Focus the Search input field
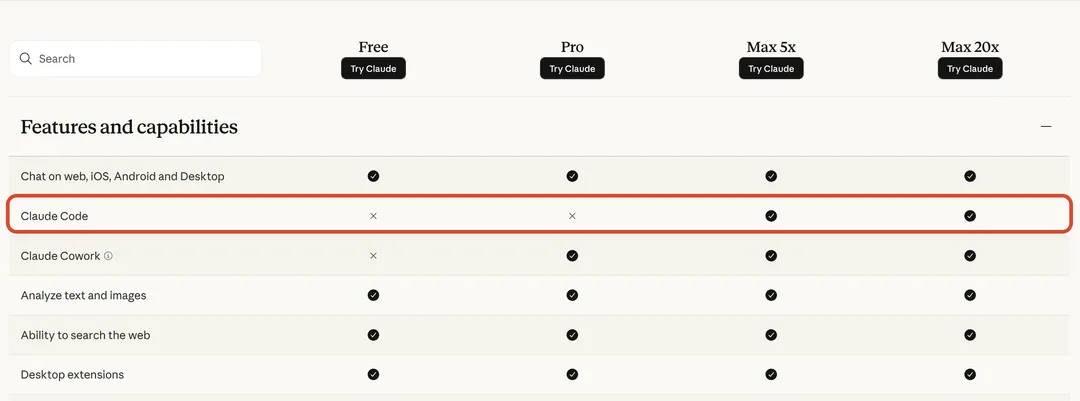The height and width of the screenshot is (401, 1080). [x=136, y=59]
